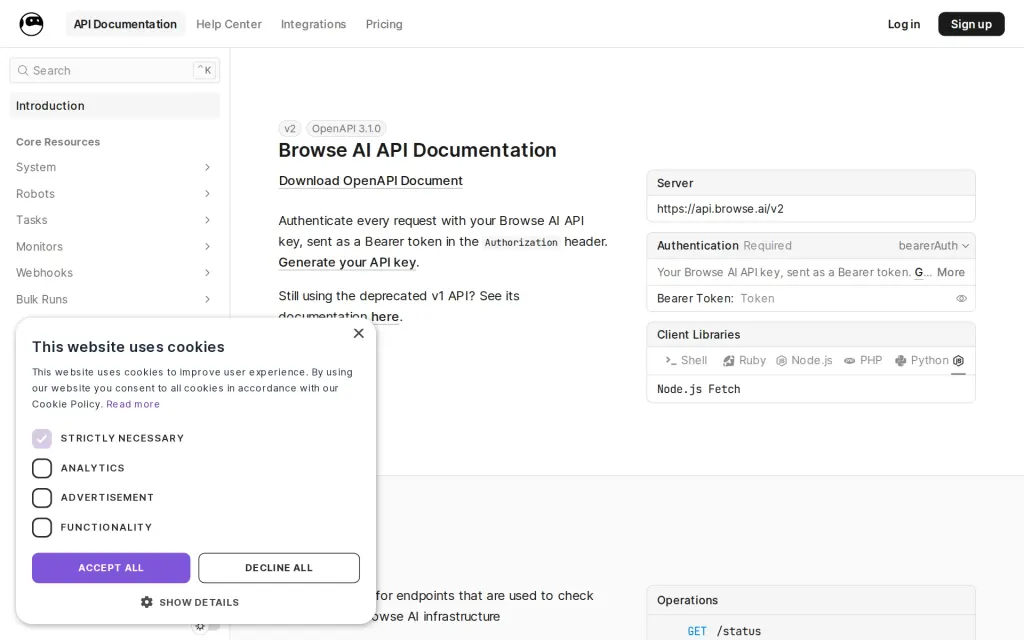The height and width of the screenshot is (640, 1024).
Task: Open Integrations in top navigation
Action: [313, 24]
